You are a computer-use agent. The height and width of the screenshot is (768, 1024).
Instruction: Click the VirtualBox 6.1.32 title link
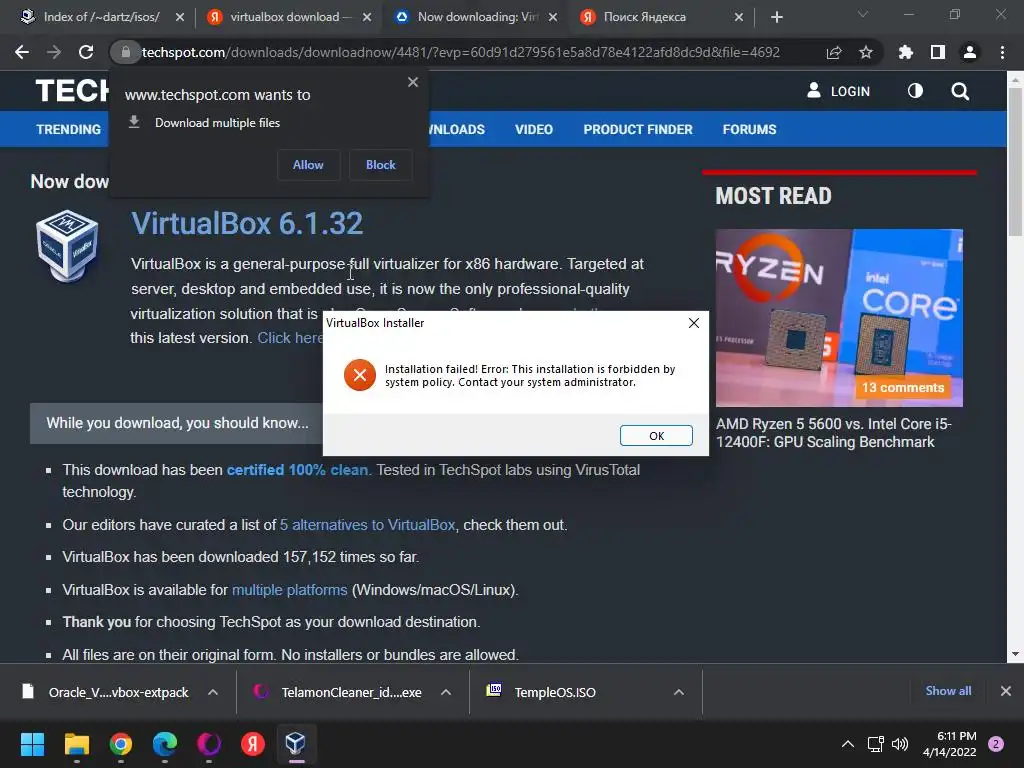click(x=247, y=223)
